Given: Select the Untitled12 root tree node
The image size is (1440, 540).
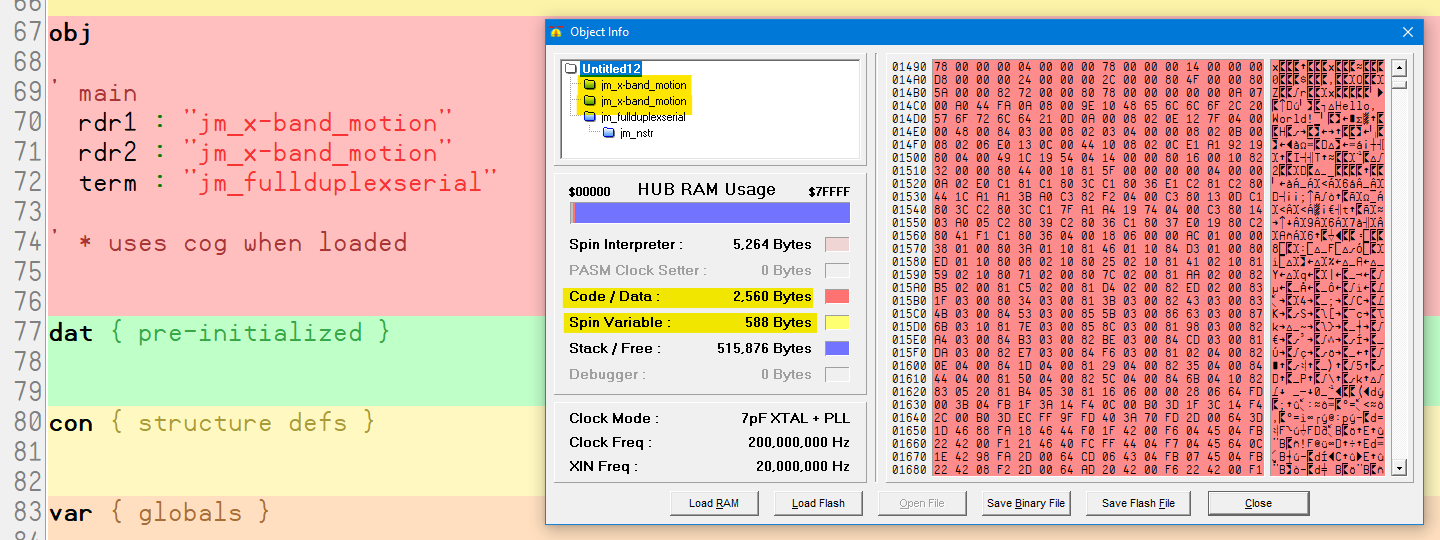Looking at the screenshot, I should point(611,69).
